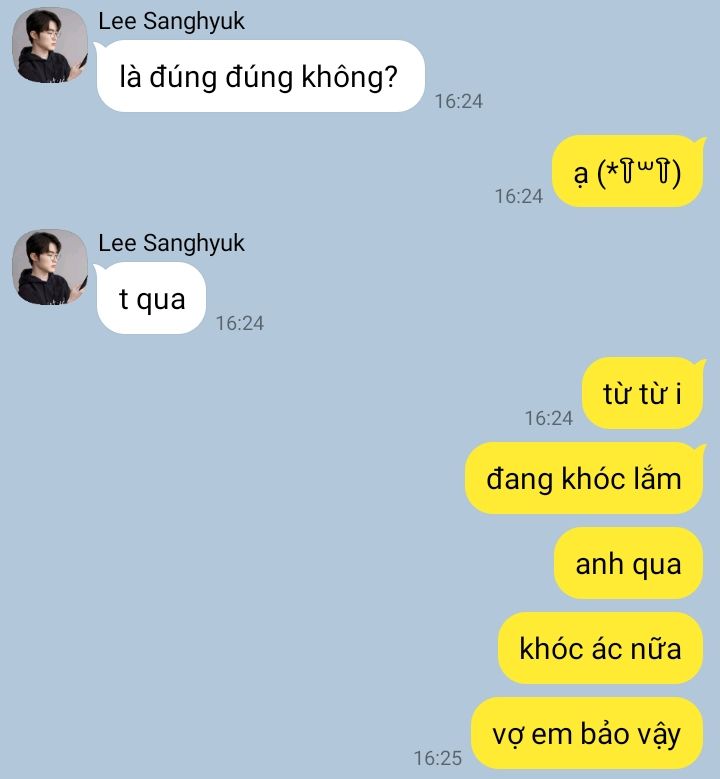720x779 pixels.
Task: Select the 'khóc ác nữa' message
Action: 601,648
